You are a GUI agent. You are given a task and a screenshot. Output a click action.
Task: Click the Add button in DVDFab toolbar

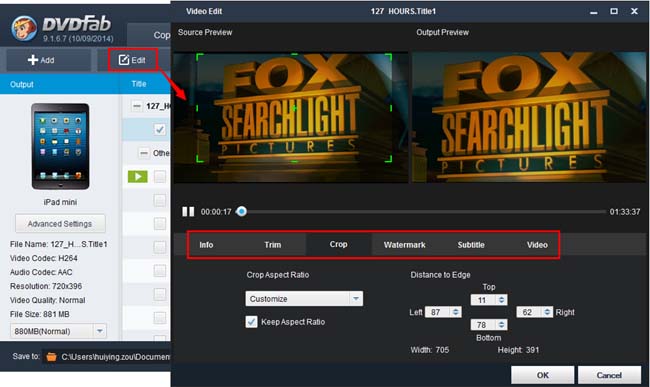pyautogui.click(x=48, y=60)
